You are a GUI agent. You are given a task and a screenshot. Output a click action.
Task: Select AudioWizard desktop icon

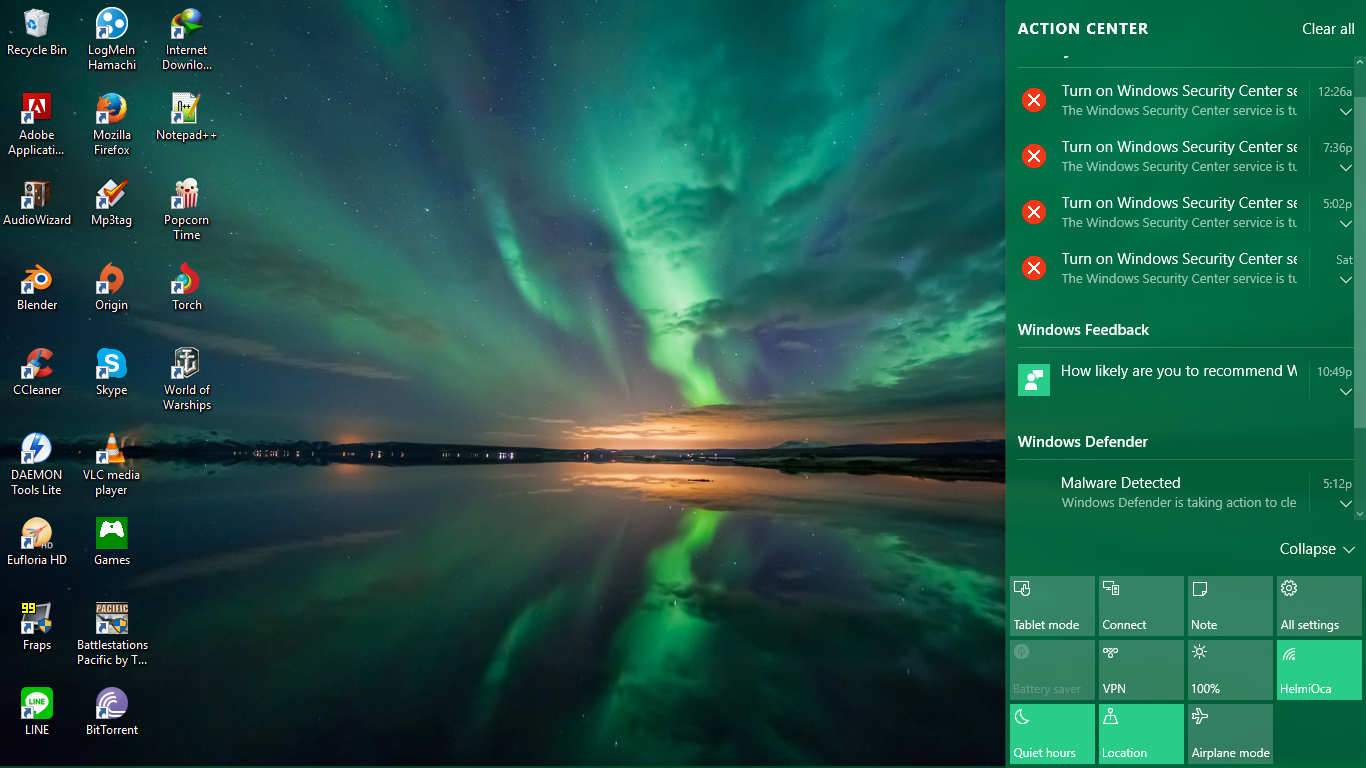[37, 202]
